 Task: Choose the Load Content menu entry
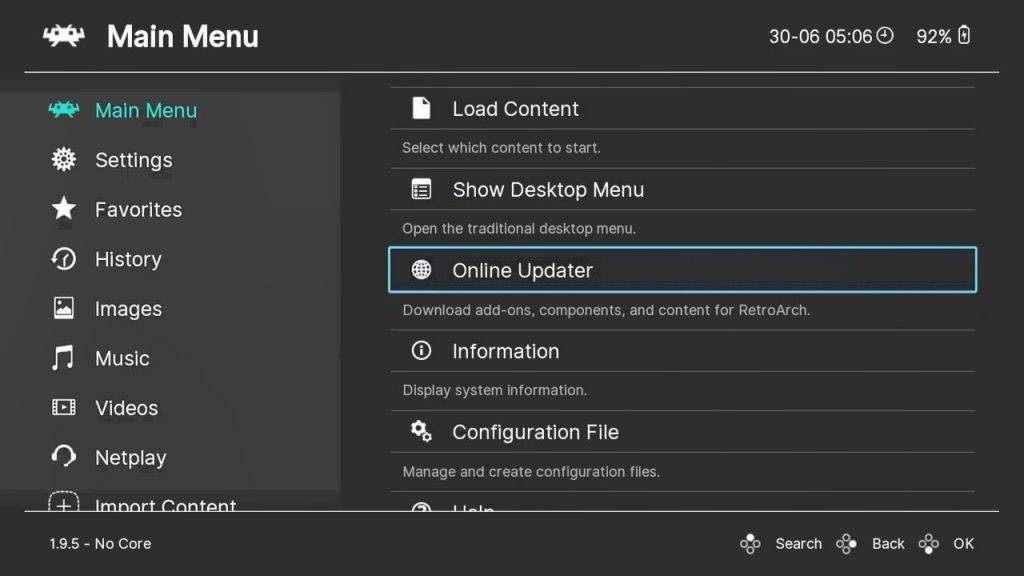coord(682,108)
